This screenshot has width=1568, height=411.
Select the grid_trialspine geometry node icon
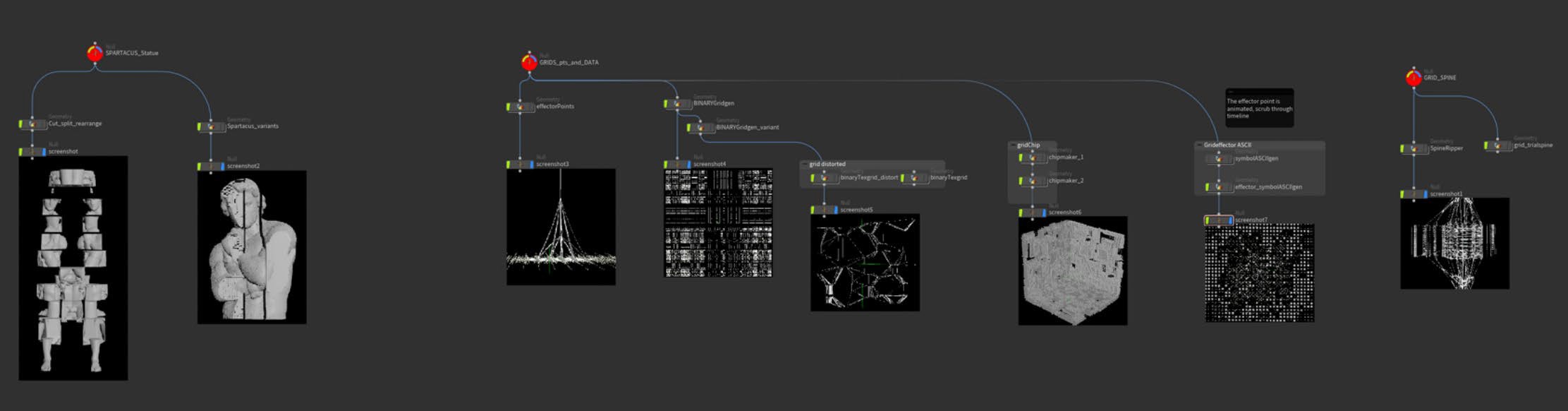tap(1498, 145)
